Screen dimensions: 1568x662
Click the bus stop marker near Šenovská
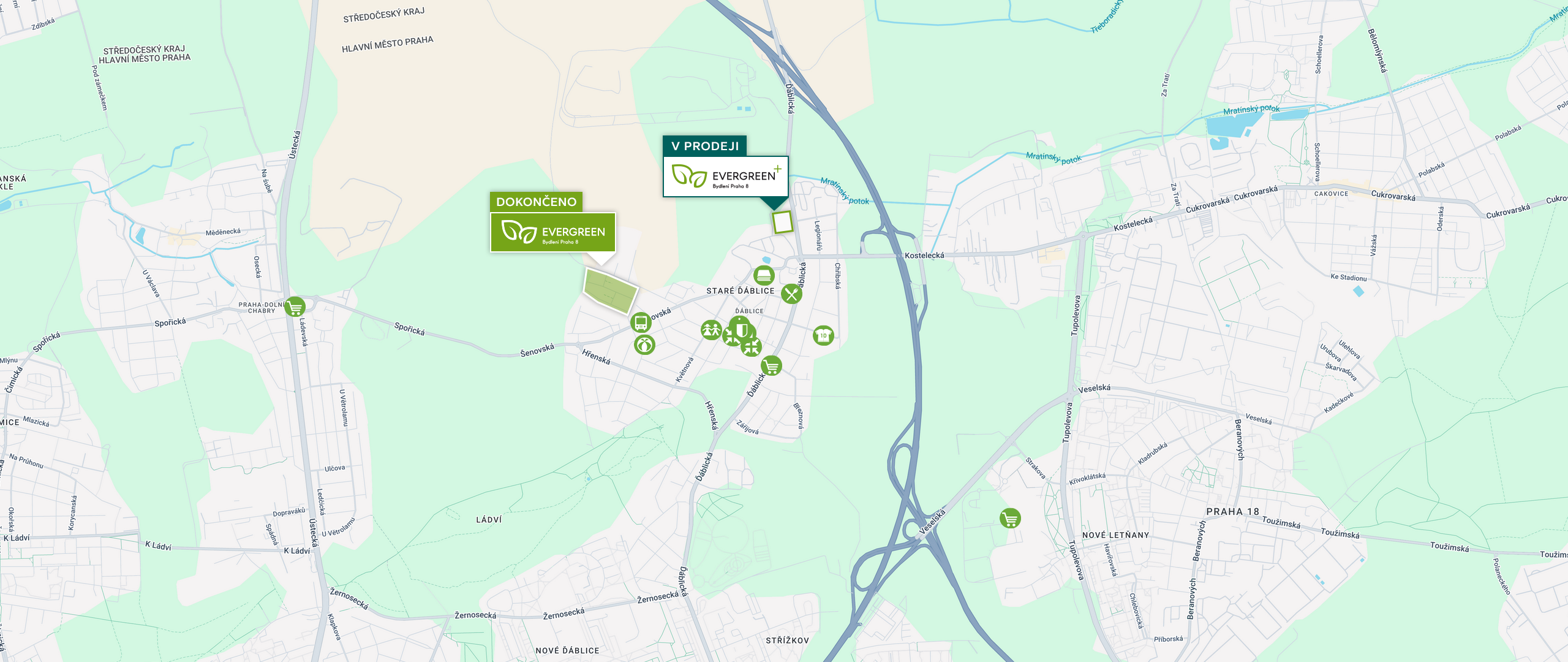tap(641, 322)
